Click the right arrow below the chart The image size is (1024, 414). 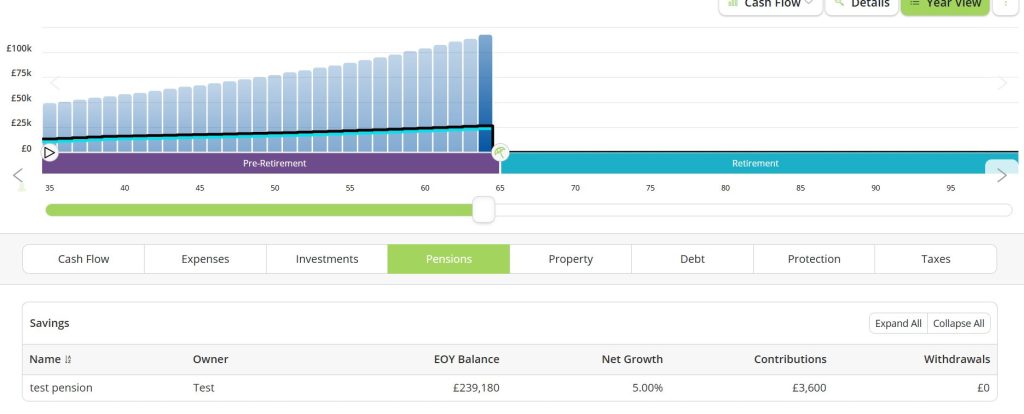(x=1002, y=176)
